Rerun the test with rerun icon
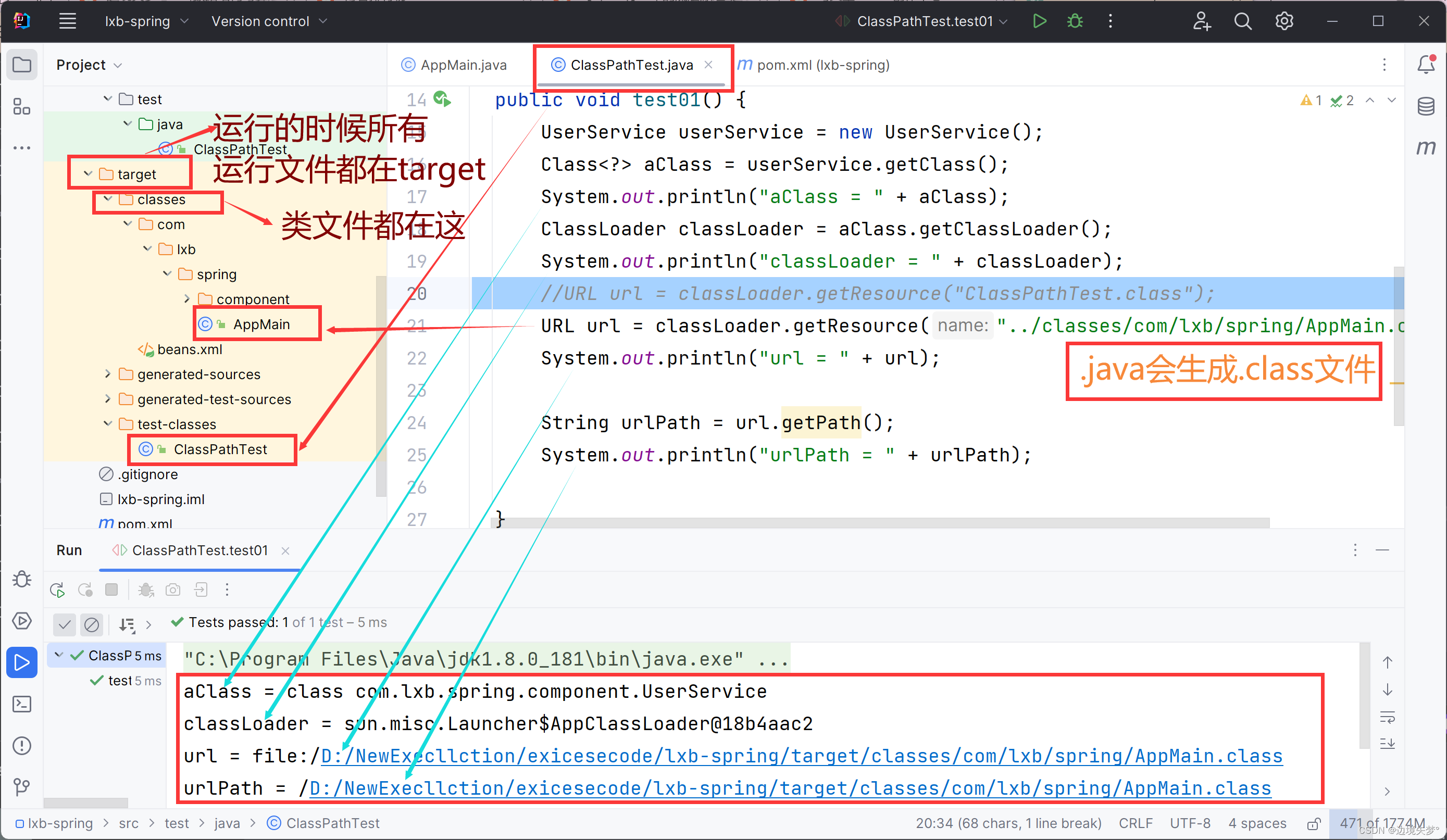 [x=57, y=590]
